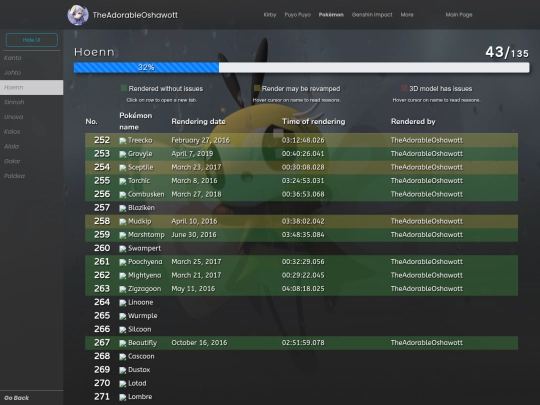540x405 pixels.
Task: Select Johto in the sidebar
Action: pyautogui.click(x=31, y=73)
